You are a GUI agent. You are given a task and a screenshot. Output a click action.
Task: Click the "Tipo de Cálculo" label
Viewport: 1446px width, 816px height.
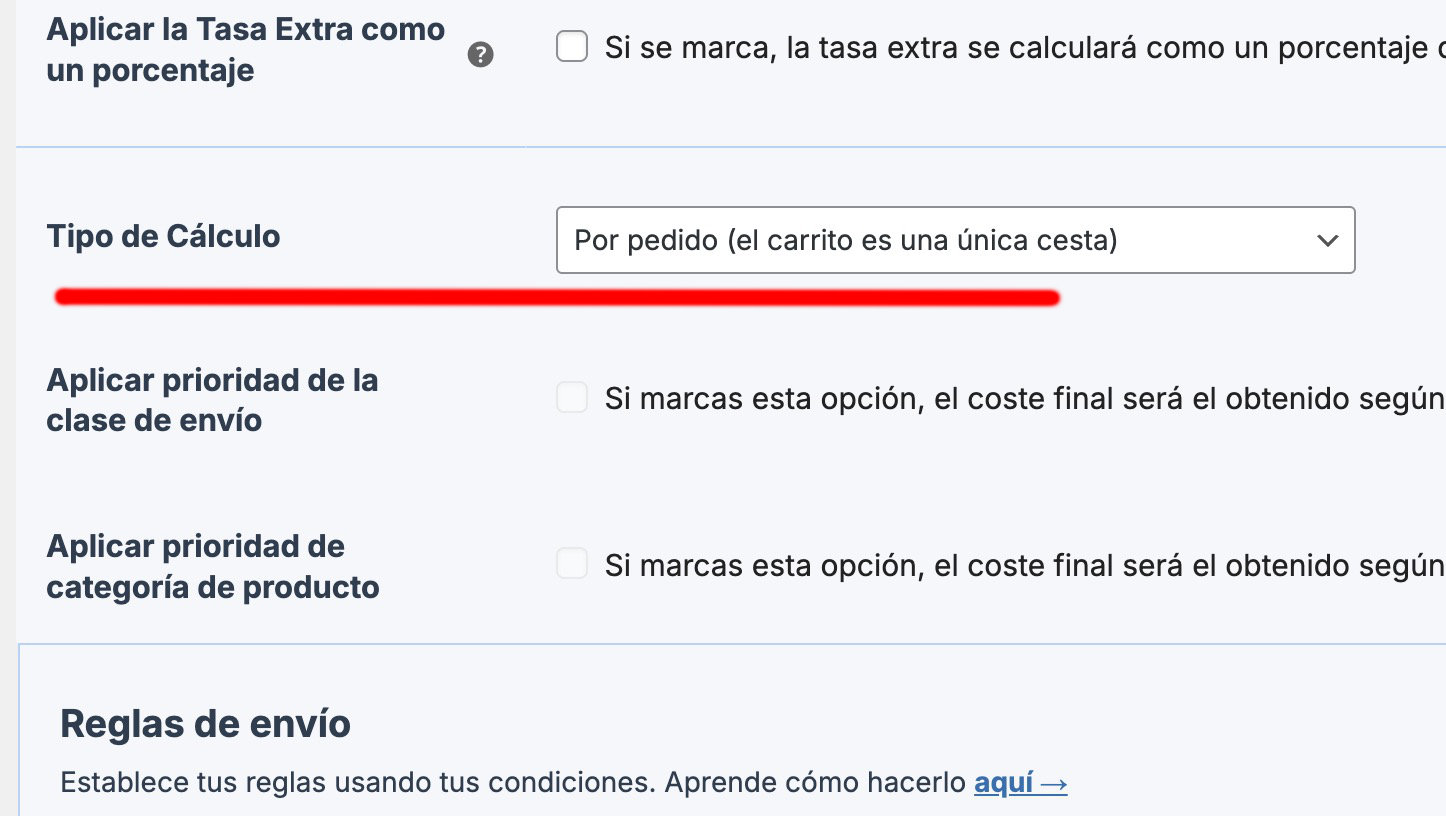coord(163,237)
